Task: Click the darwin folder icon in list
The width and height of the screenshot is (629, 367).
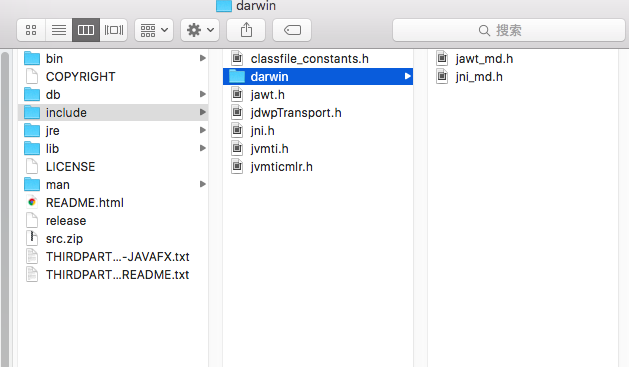Action: (x=237, y=76)
